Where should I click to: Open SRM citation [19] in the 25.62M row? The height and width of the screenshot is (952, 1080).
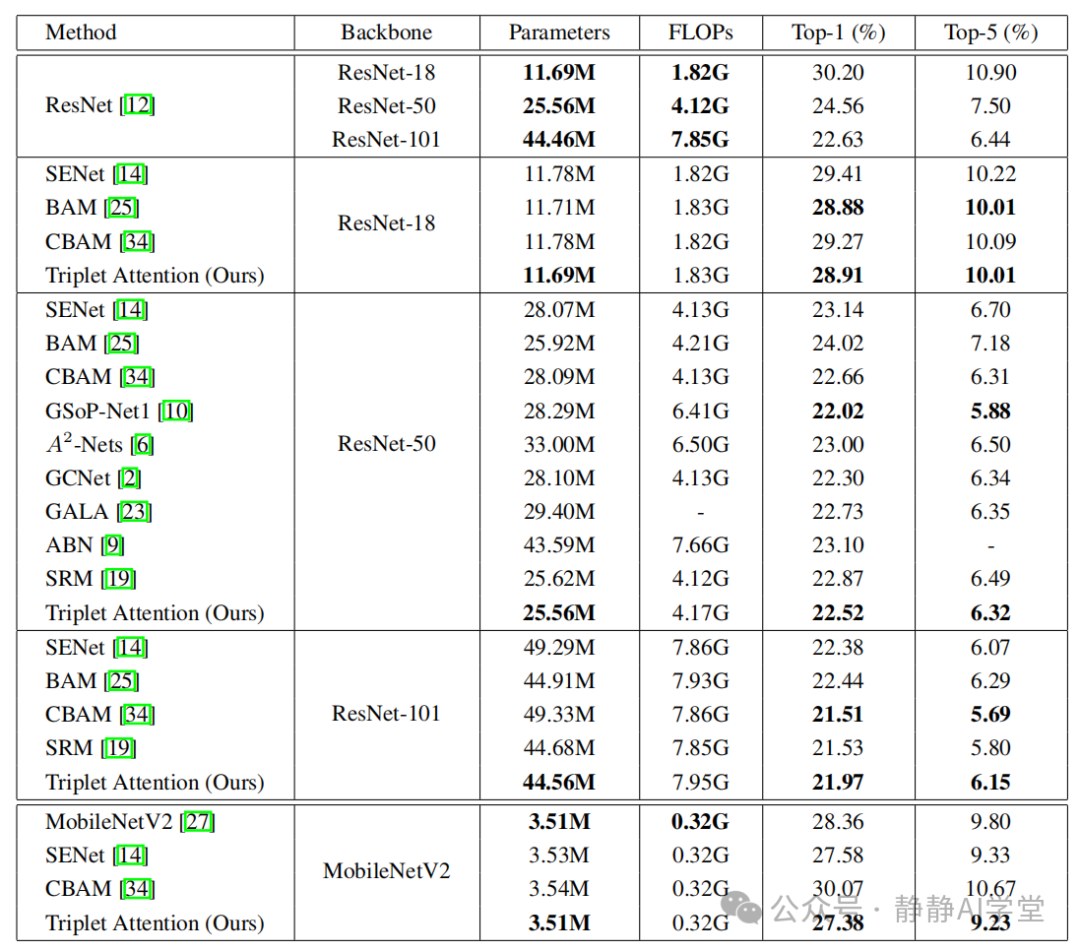point(118,579)
